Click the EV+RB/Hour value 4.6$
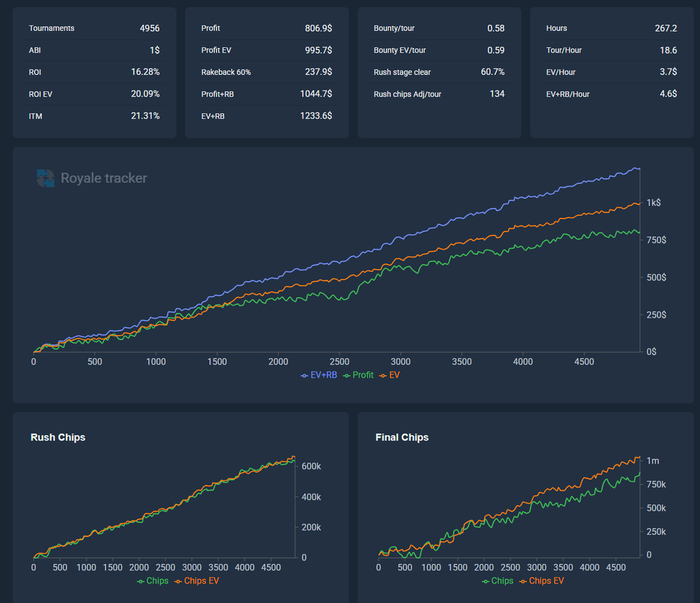The width and height of the screenshot is (700, 603). click(x=668, y=94)
